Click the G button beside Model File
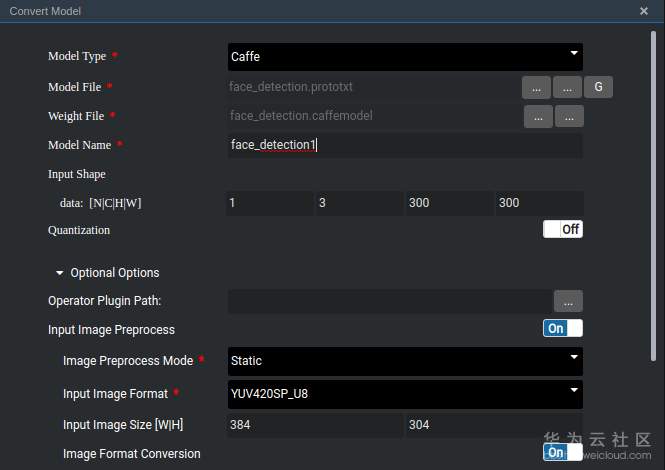Viewport: 665px width, 470px height. pos(598,87)
